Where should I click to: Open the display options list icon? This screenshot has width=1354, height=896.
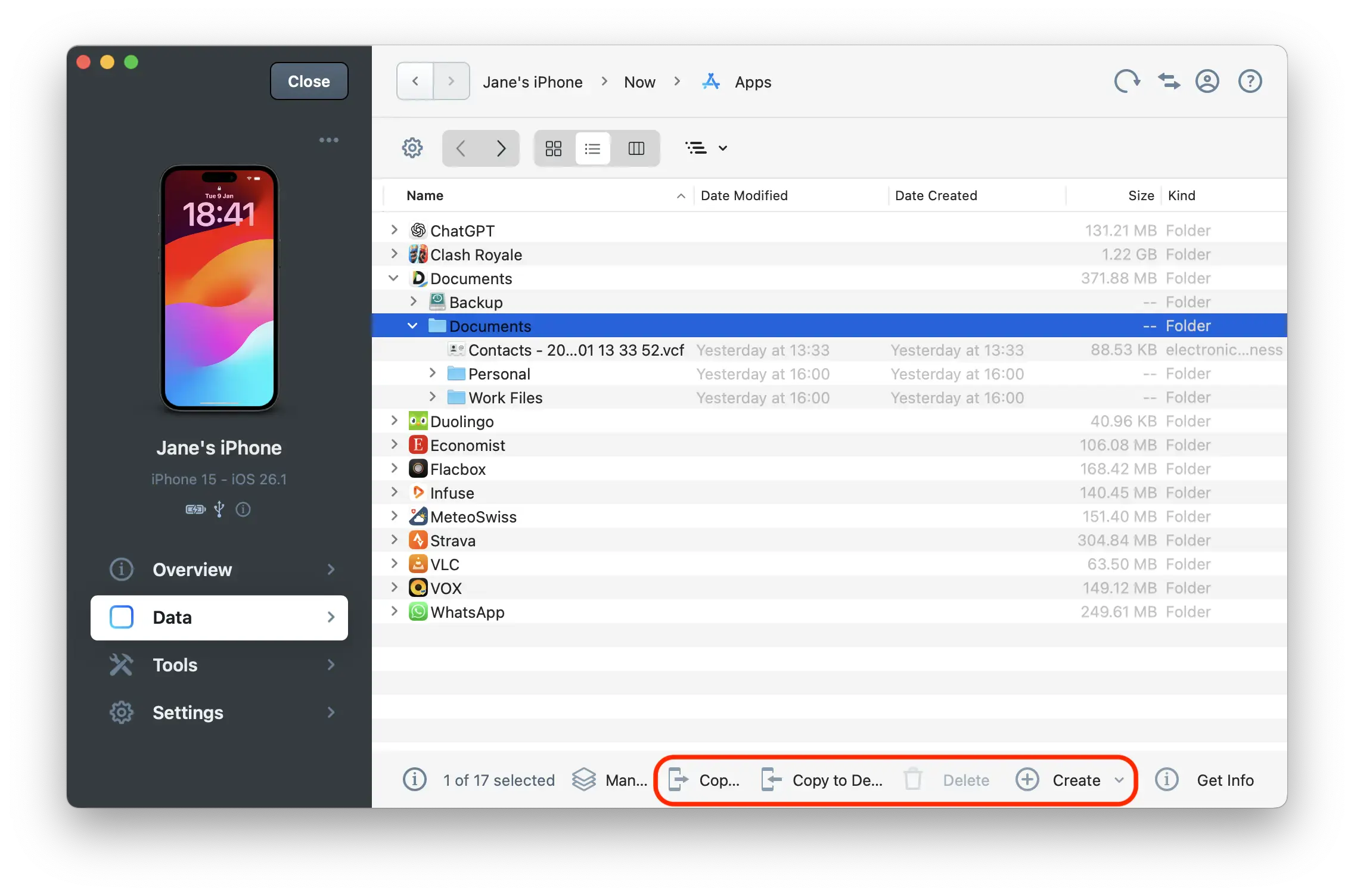697,148
